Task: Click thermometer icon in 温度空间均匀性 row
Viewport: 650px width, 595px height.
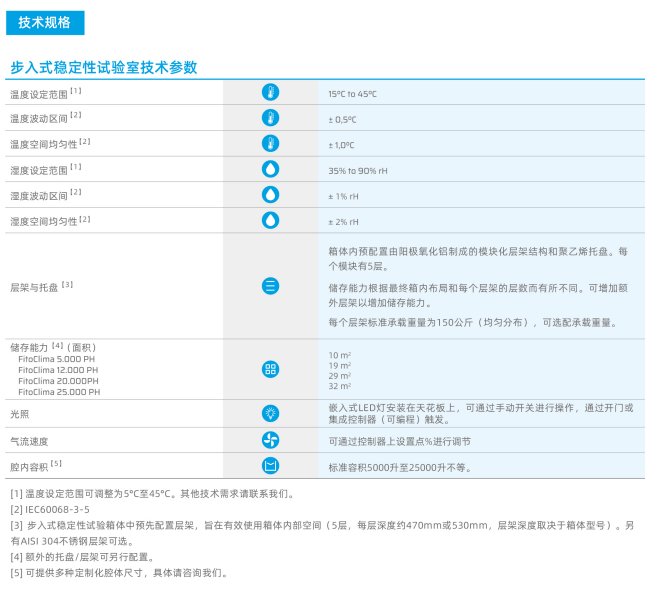Action: pyautogui.click(x=270, y=143)
